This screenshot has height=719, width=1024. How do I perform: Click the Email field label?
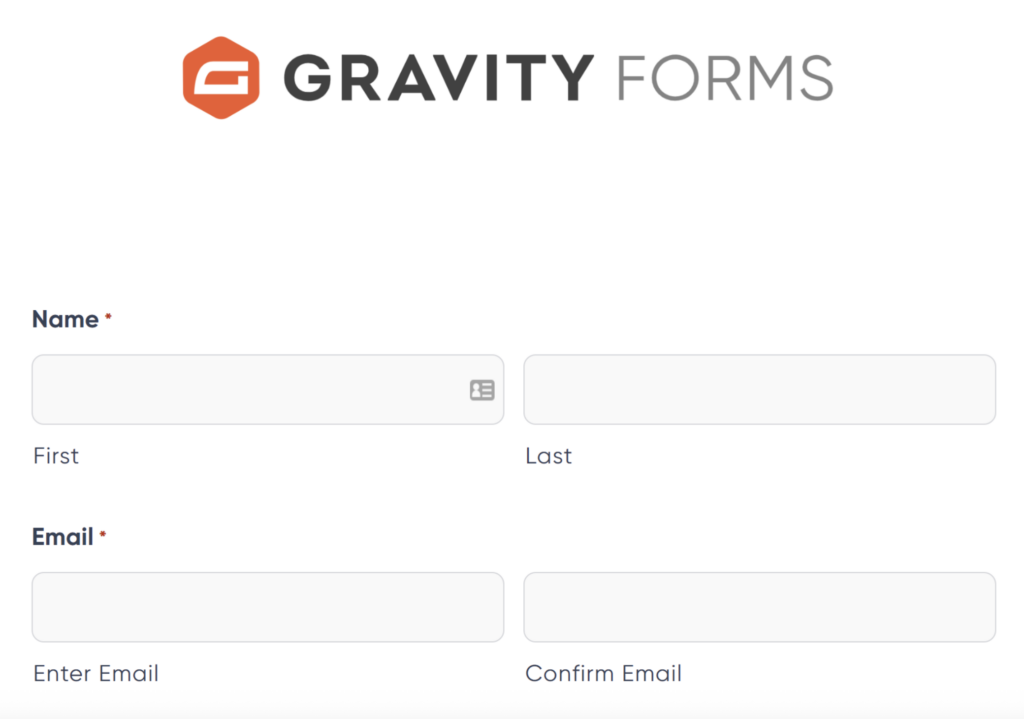pos(61,537)
